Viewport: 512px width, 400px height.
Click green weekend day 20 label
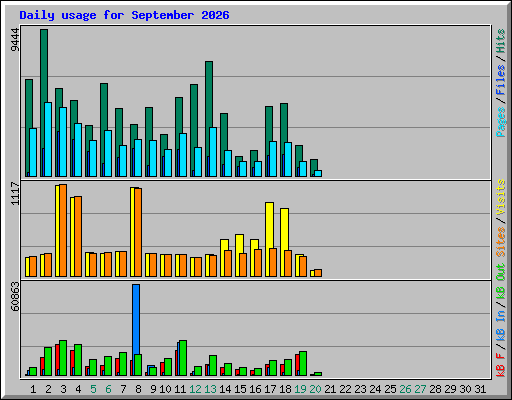[x=315, y=389]
